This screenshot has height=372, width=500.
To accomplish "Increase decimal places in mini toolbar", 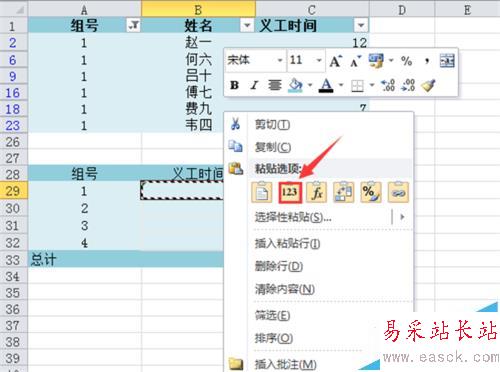I will click(x=388, y=85).
